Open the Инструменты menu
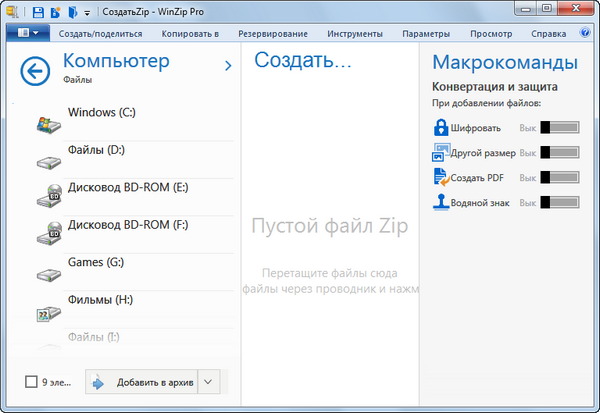Image resolution: width=600 pixels, height=413 pixels. point(354,33)
